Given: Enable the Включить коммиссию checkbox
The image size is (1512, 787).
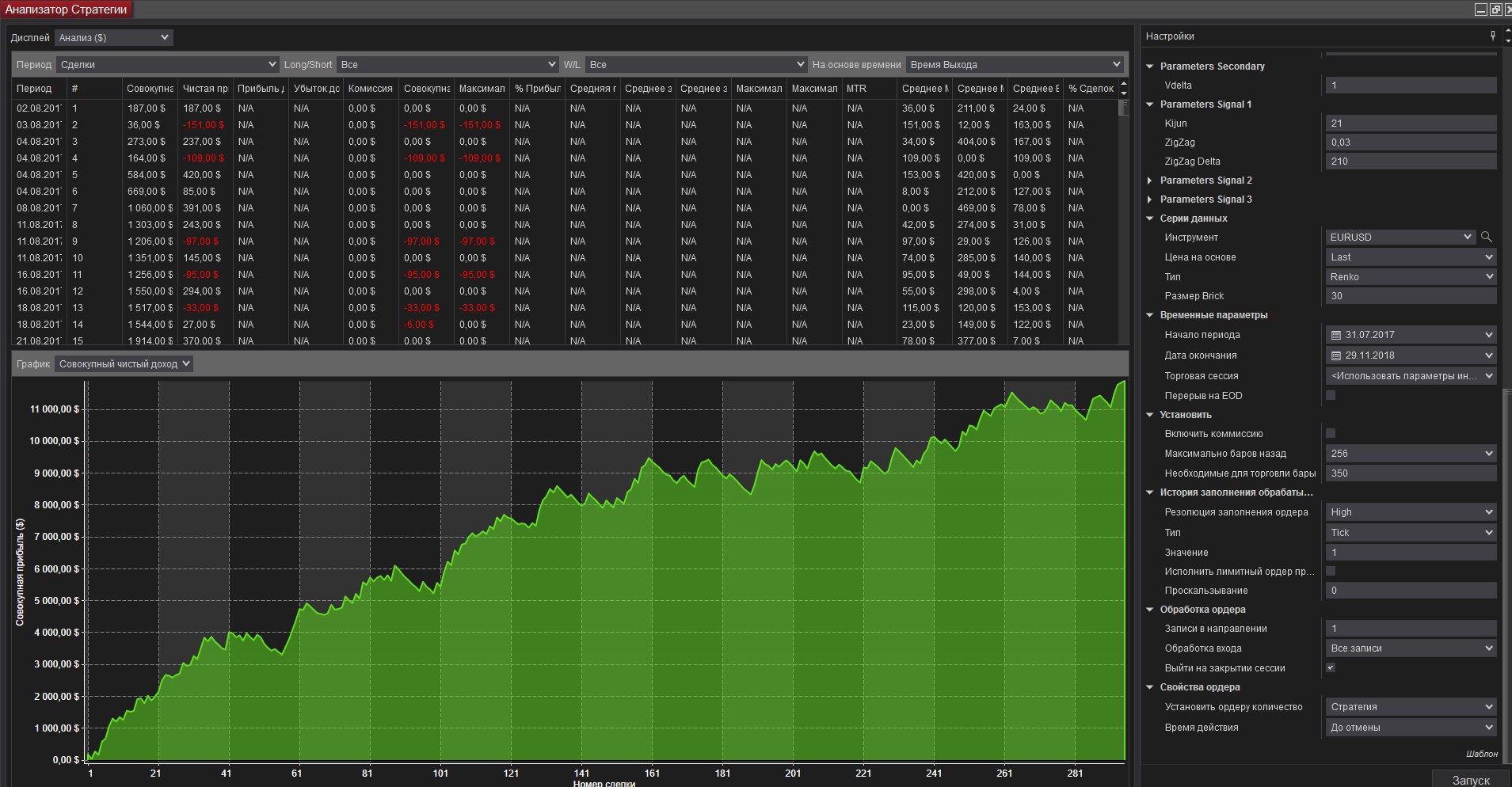Looking at the screenshot, I should click(x=1331, y=433).
